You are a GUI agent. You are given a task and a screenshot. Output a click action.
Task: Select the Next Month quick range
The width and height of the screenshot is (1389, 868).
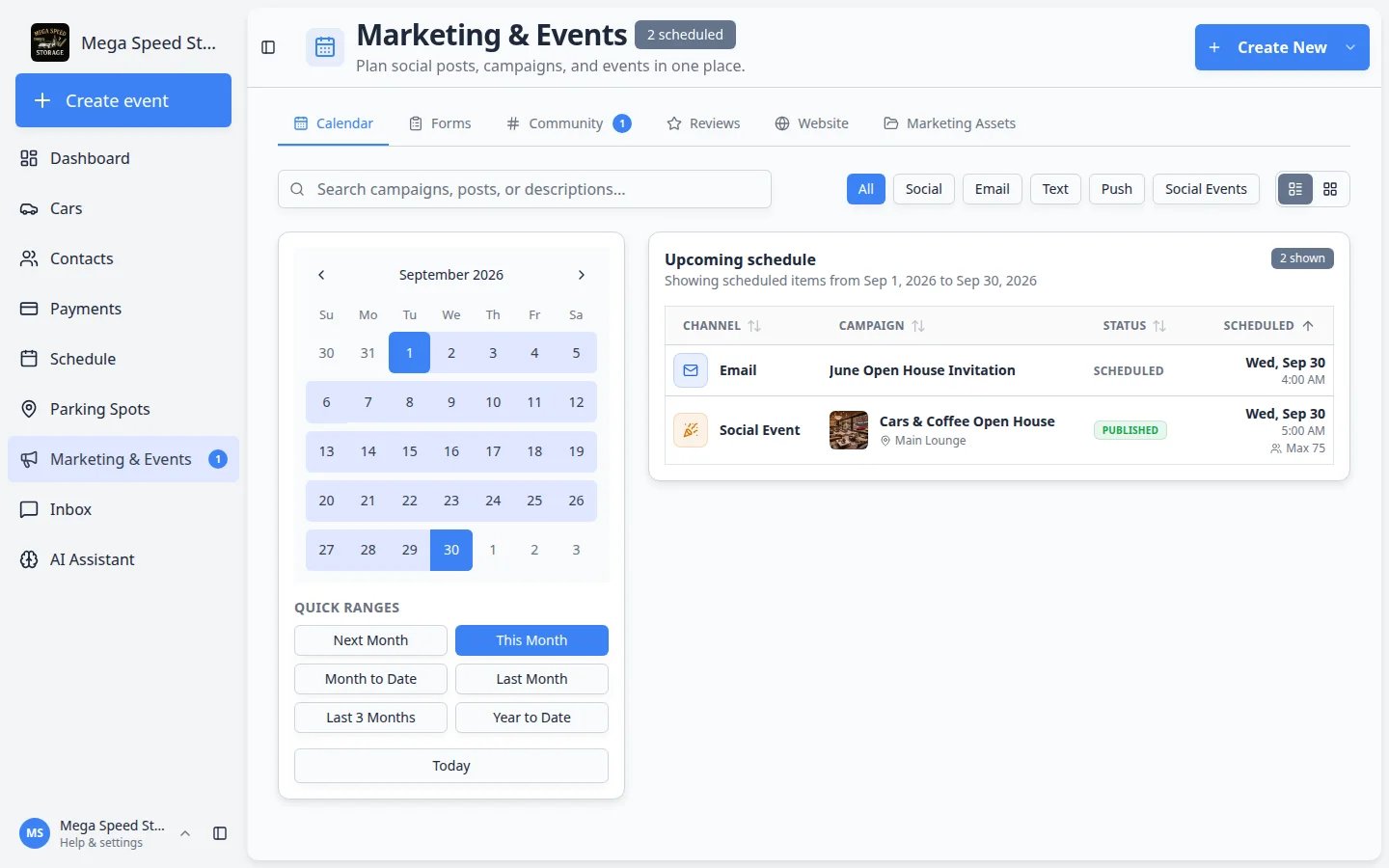(370, 640)
